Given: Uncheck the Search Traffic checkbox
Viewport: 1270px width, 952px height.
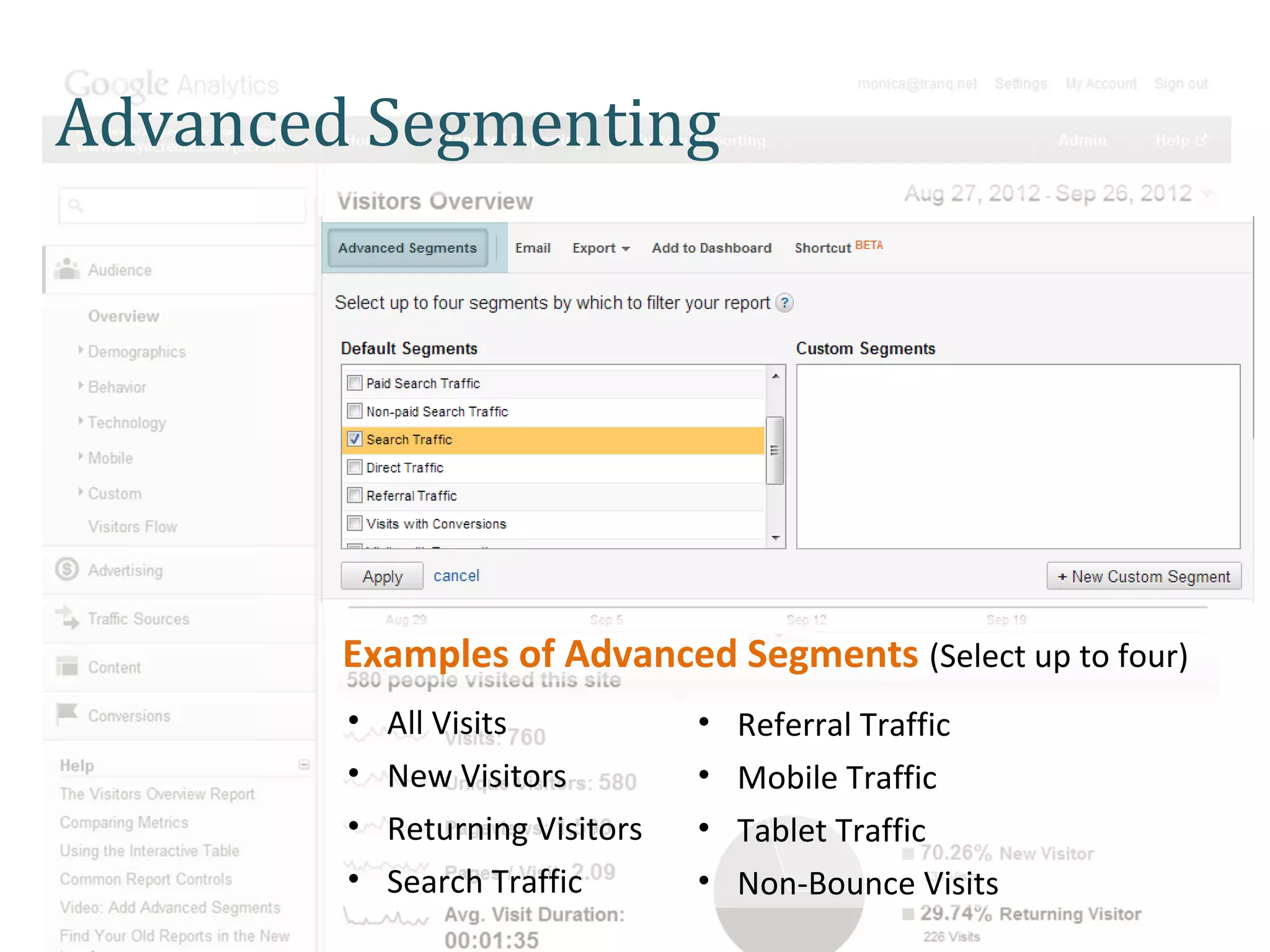Looking at the screenshot, I should pyautogui.click(x=355, y=439).
